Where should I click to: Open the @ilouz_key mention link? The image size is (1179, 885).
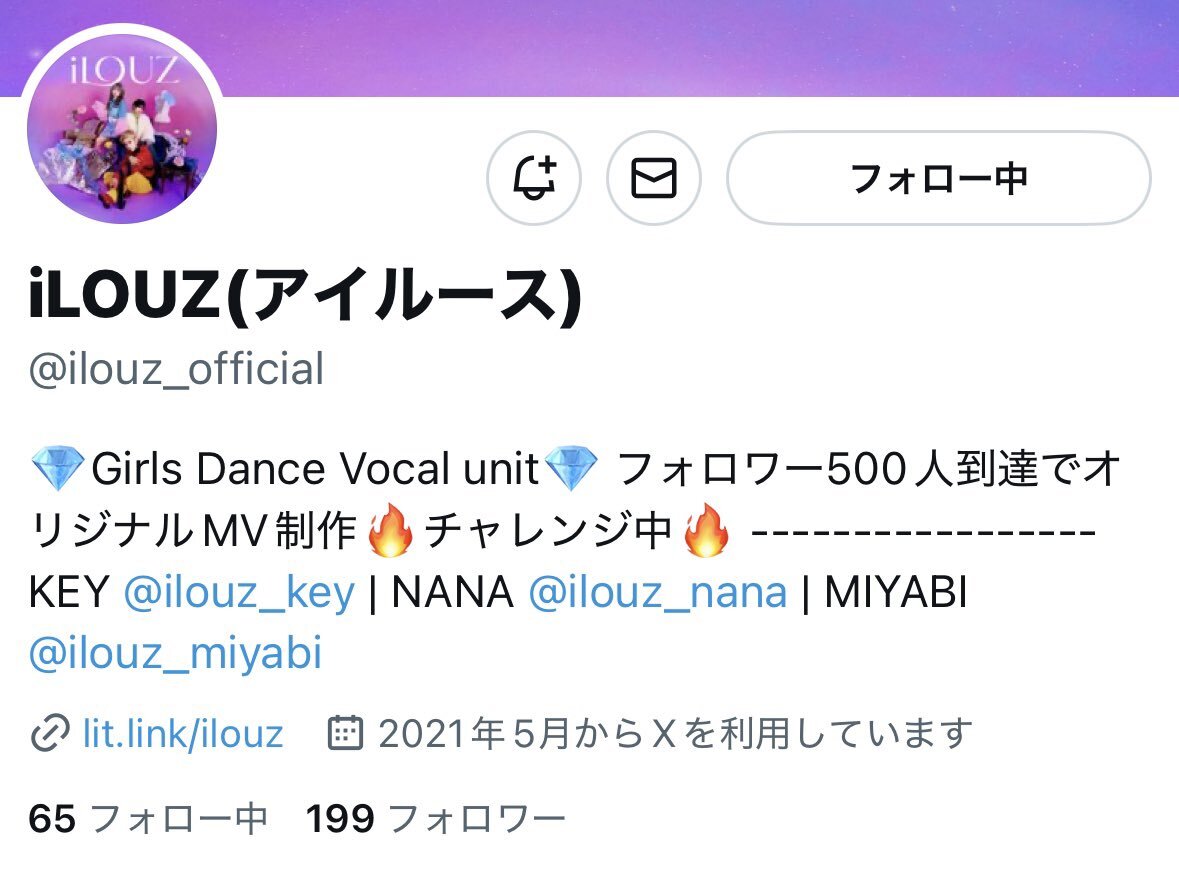point(239,592)
